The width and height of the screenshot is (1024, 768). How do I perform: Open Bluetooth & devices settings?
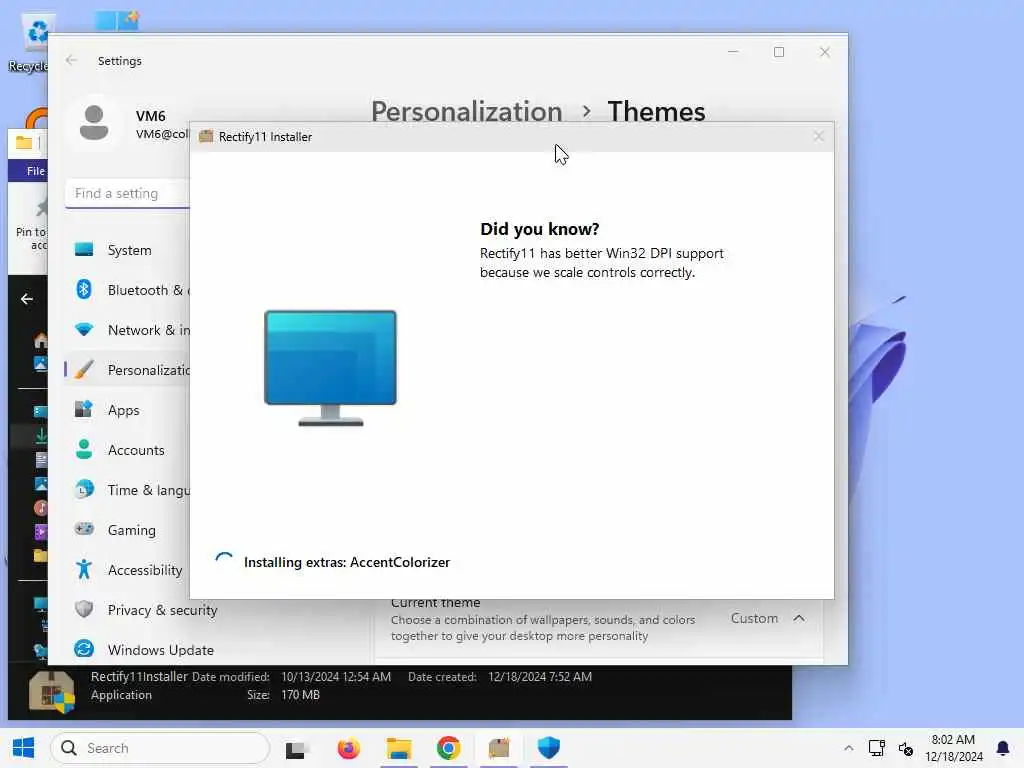(x=127, y=290)
